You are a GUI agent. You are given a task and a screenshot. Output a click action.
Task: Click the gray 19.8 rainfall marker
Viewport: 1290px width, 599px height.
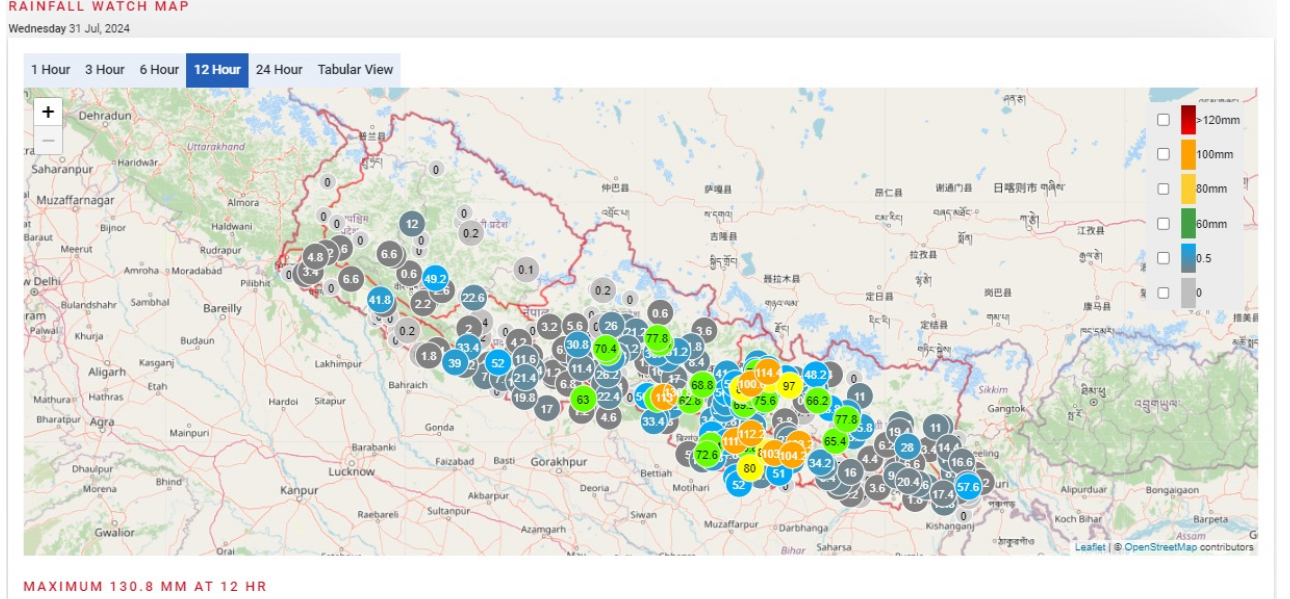[x=524, y=397]
